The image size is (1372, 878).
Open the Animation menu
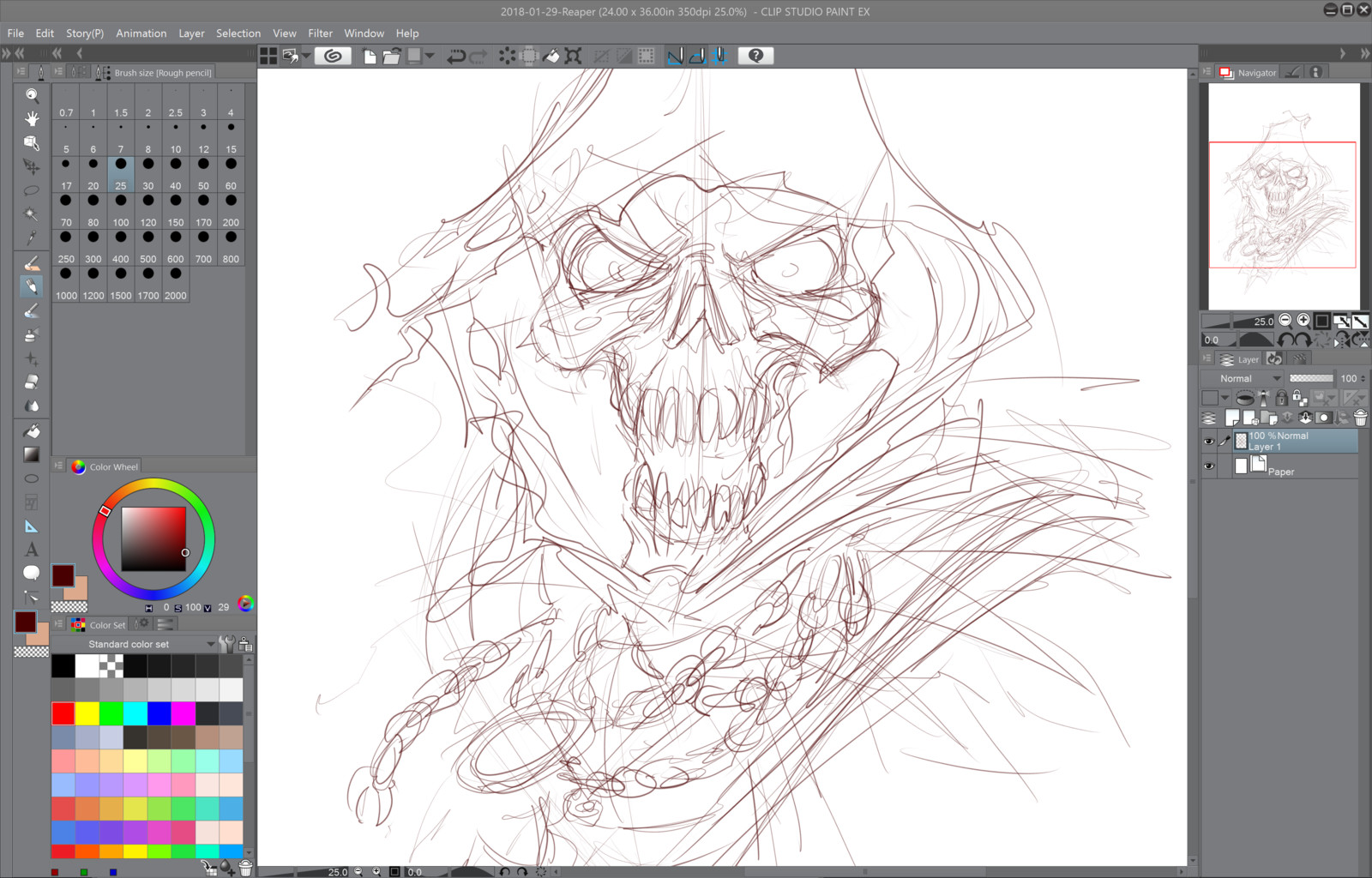[141, 33]
